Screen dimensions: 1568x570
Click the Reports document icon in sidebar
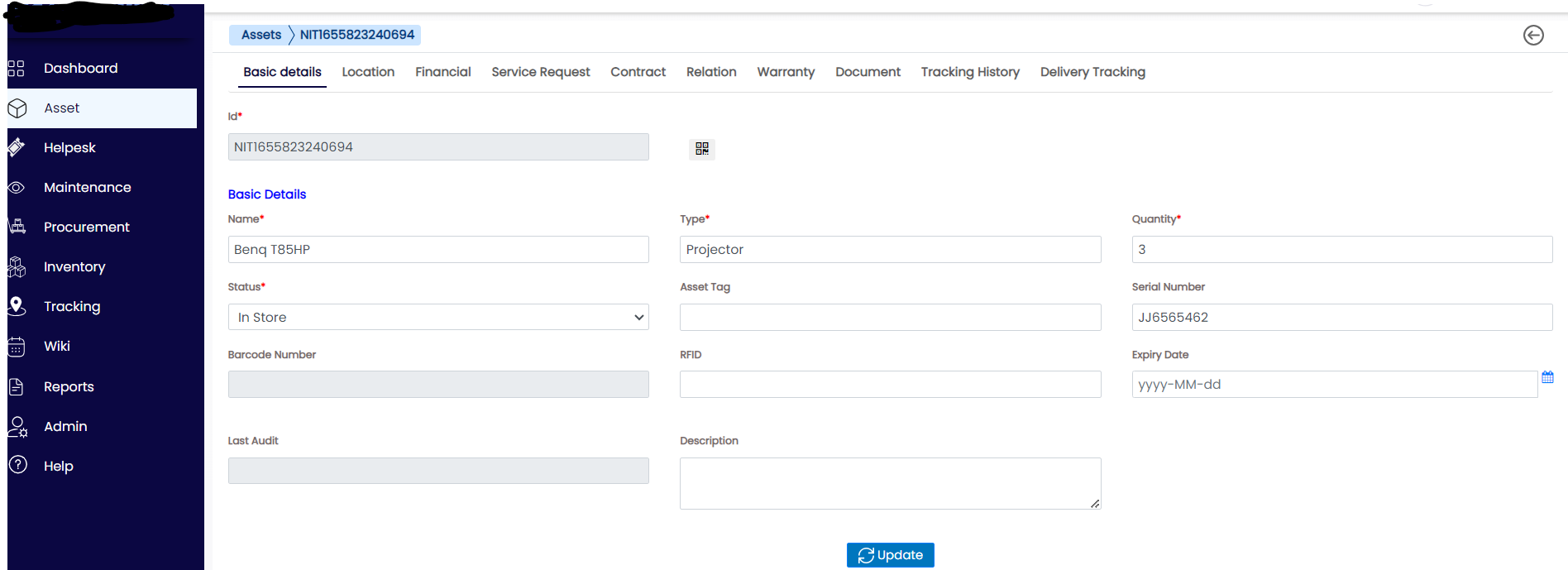tap(17, 386)
